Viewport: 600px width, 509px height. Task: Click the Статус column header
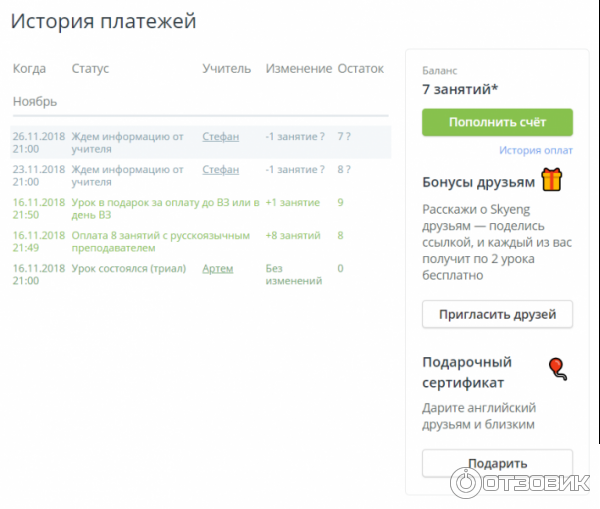[90, 69]
